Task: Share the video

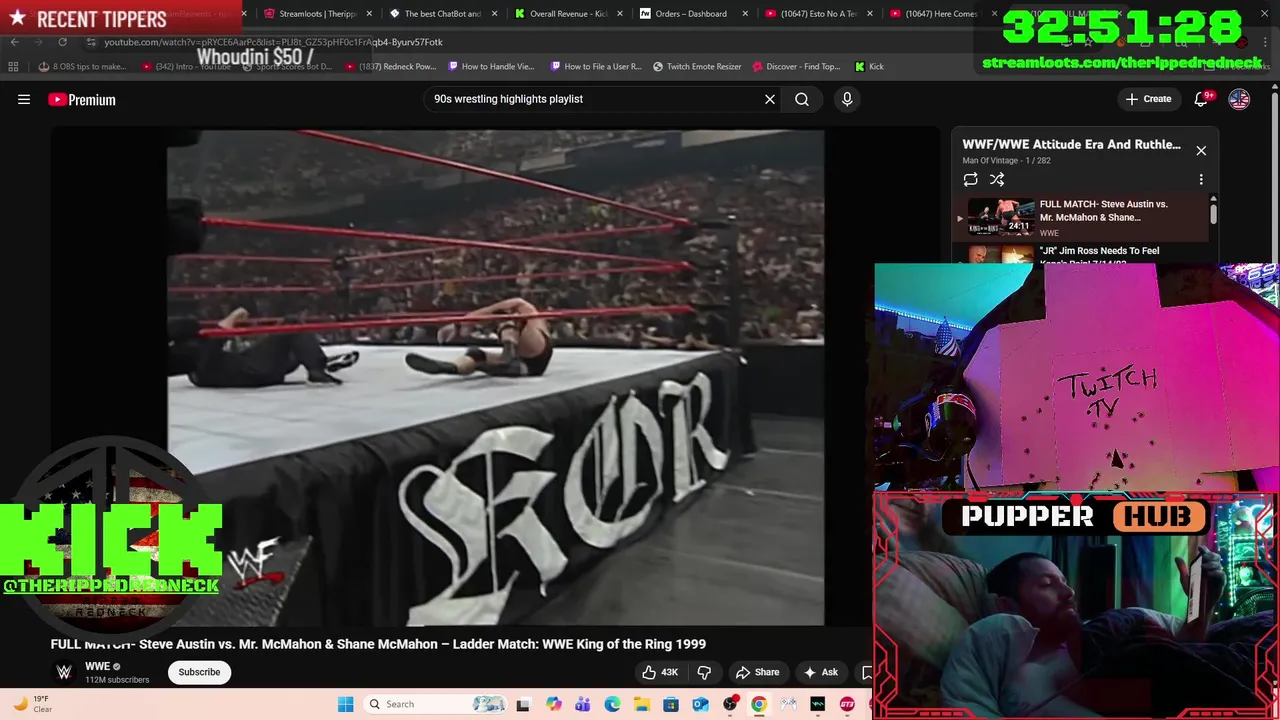Action: tap(757, 672)
